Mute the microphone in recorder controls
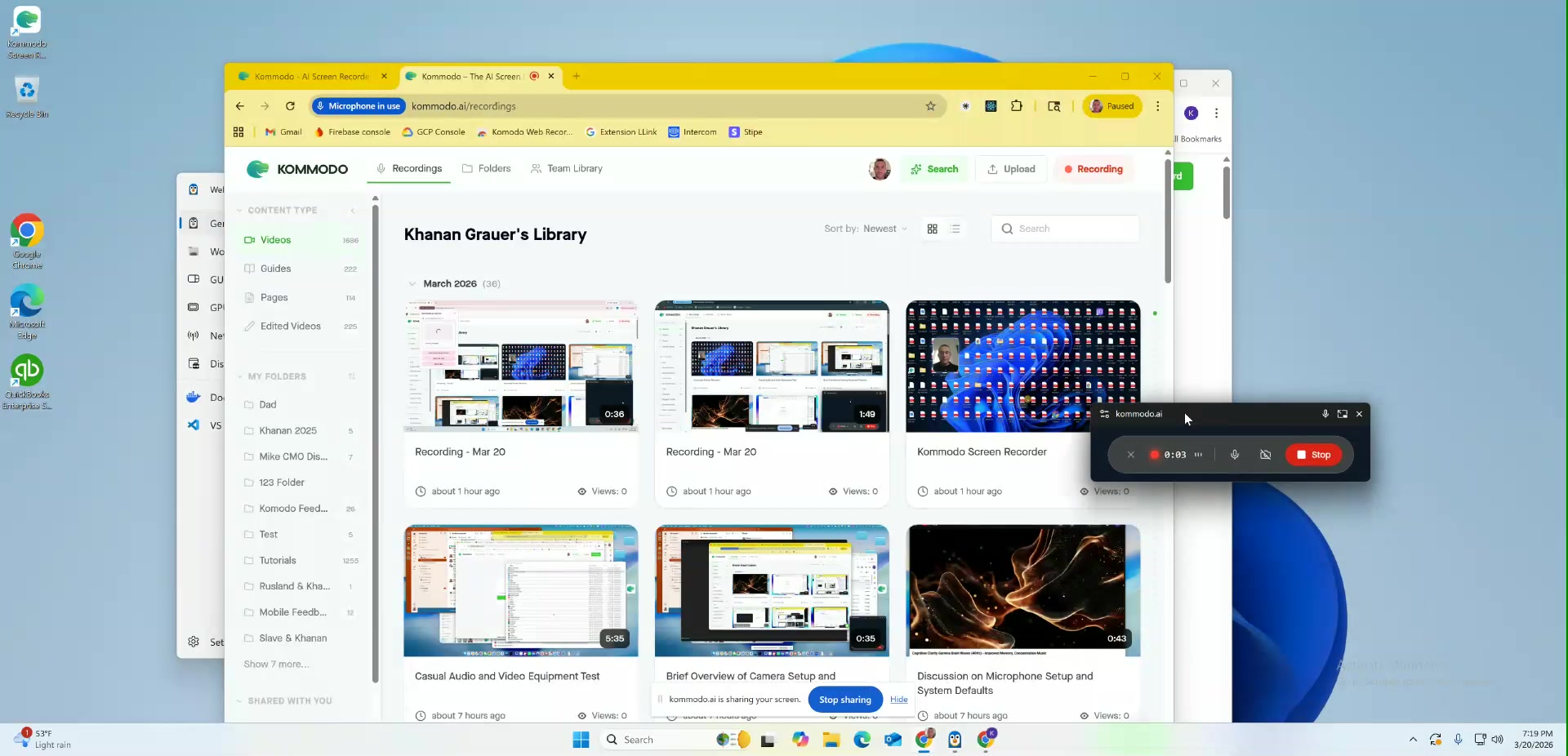Image resolution: width=1568 pixels, height=756 pixels. point(1235,455)
